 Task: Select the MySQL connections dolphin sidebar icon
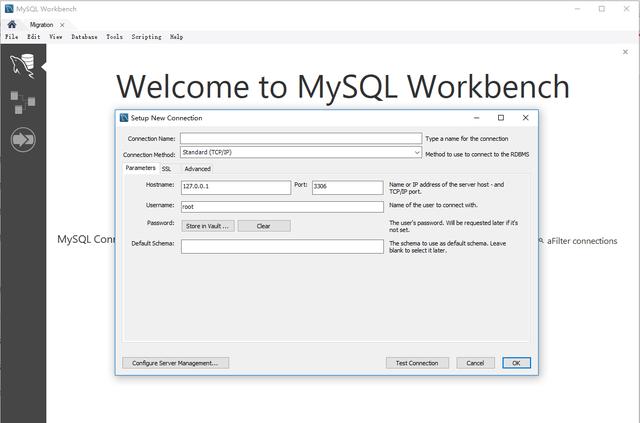click(x=22, y=66)
